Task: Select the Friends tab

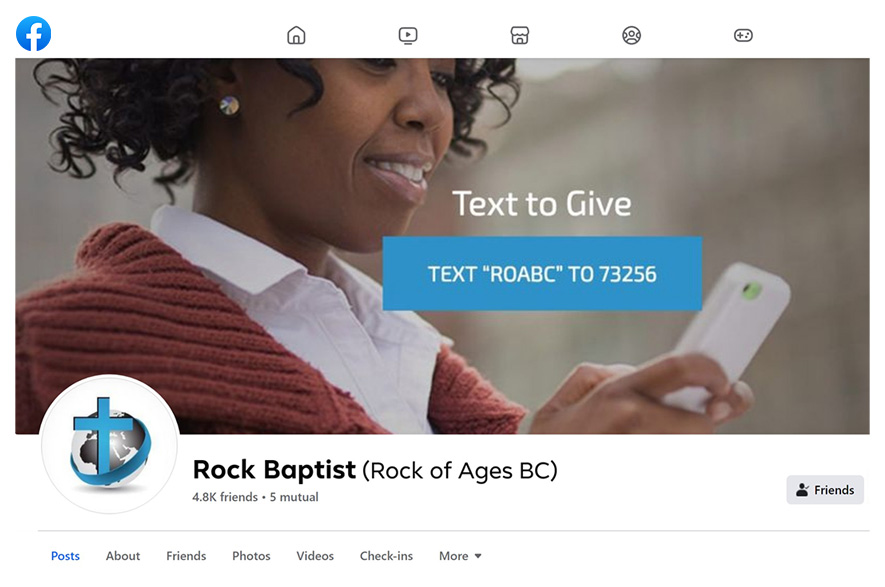Action: (186, 556)
